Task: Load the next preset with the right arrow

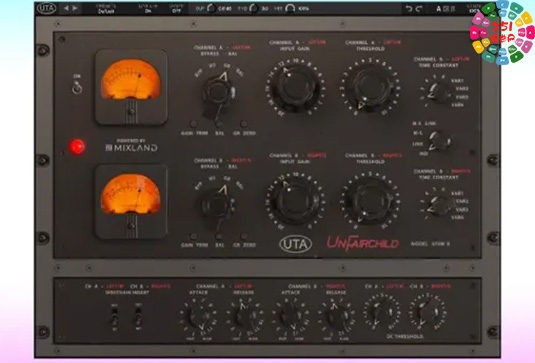Action: tap(75, 8)
